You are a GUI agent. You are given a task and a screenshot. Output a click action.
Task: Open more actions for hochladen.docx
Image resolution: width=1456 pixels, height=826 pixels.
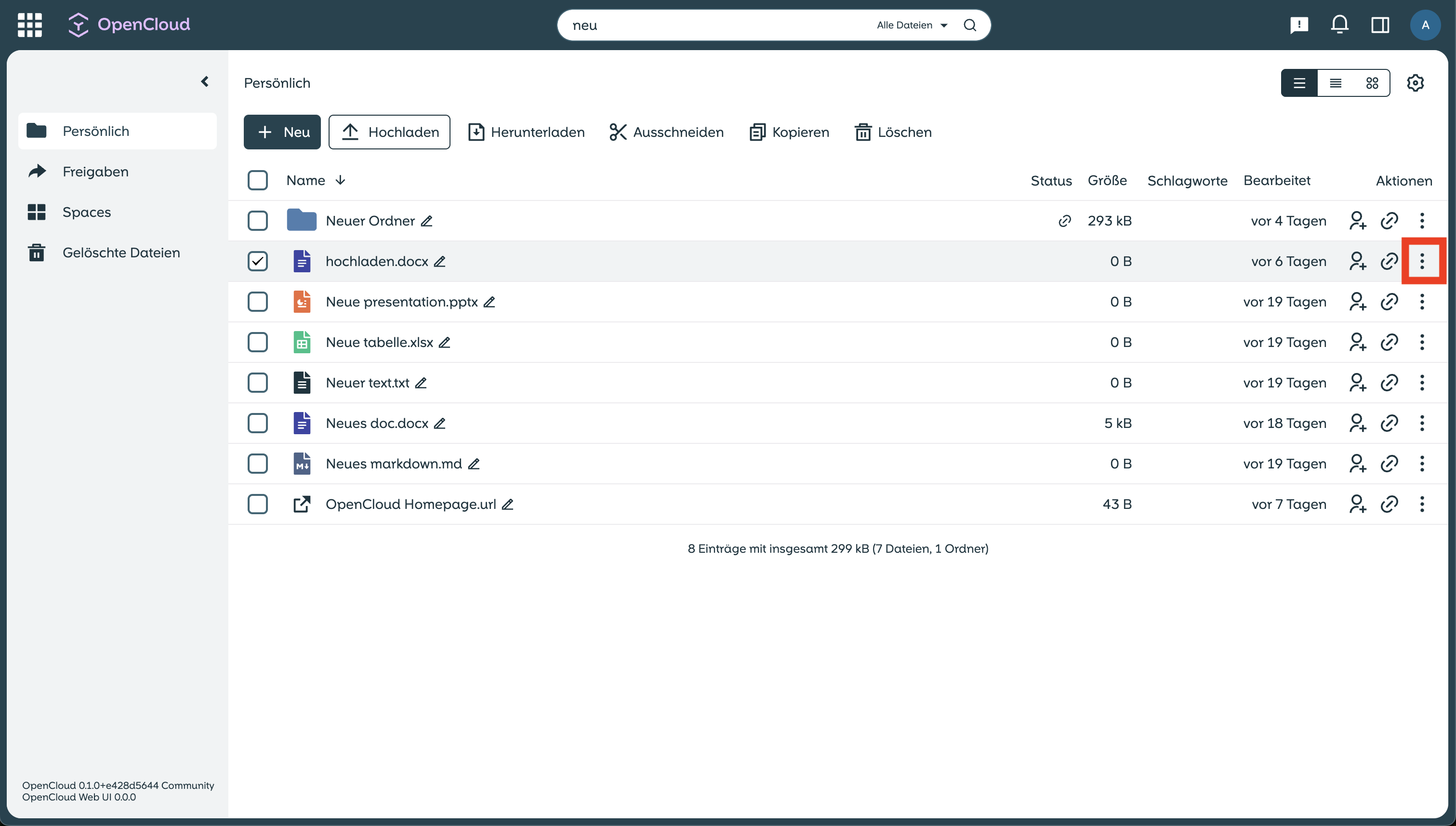[x=1421, y=261]
